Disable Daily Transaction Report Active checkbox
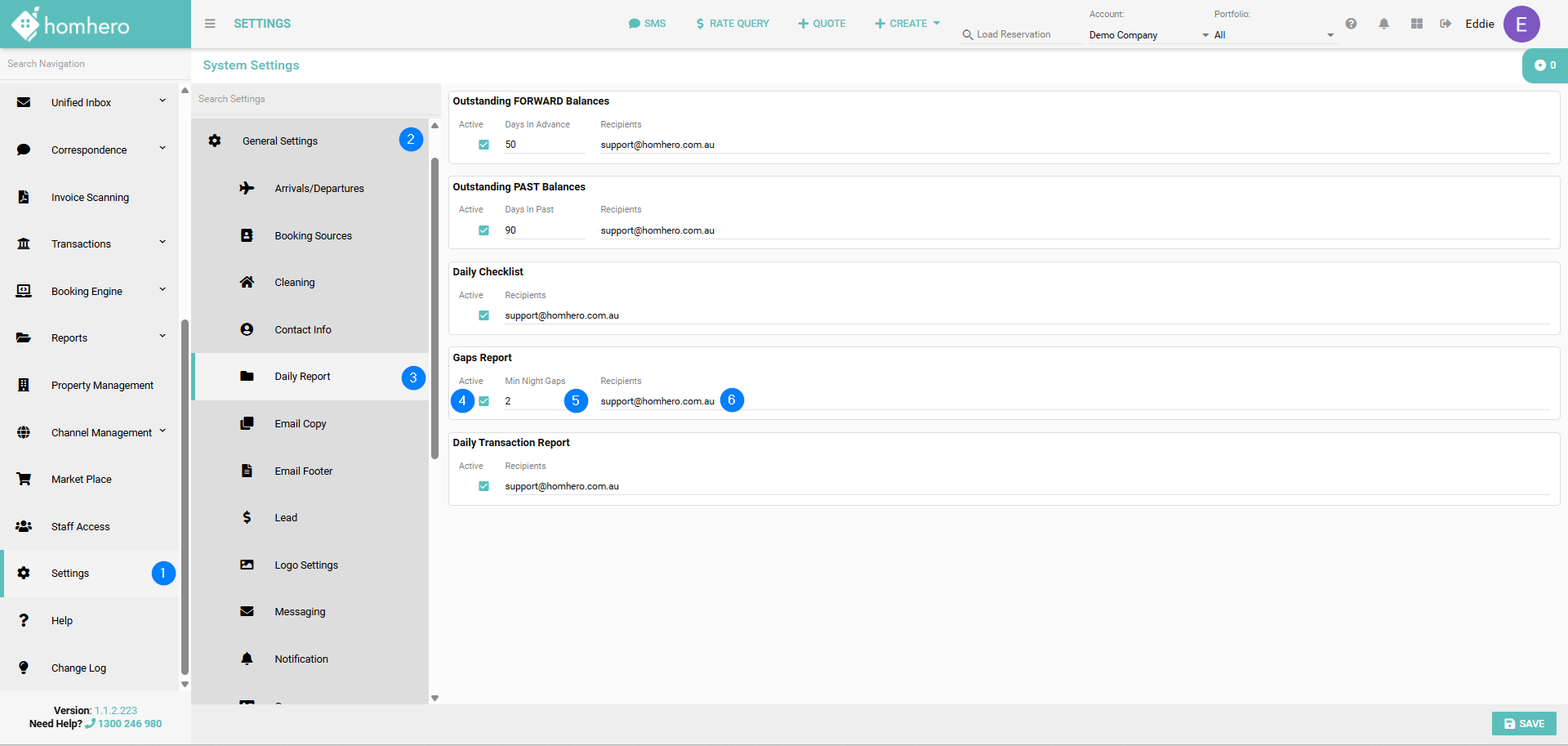This screenshot has height=746, width=1568. pos(483,486)
